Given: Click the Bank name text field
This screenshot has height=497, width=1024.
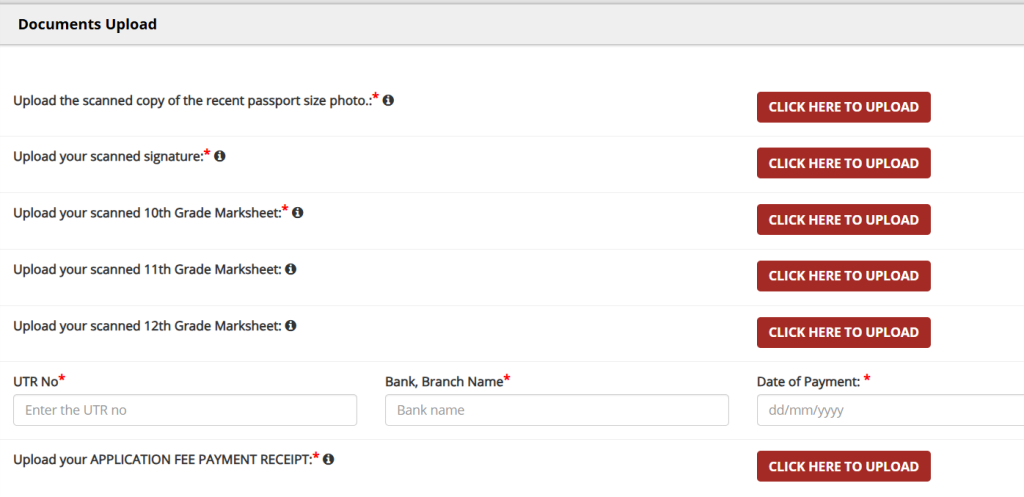Looking at the screenshot, I should tap(556, 410).
